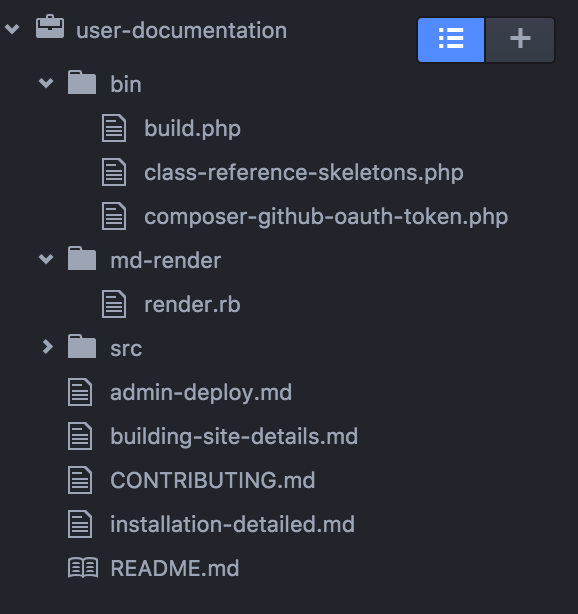This screenshot has width=578, height=614.
Task: Click the briefcase project icon
Action: [50, 27]
